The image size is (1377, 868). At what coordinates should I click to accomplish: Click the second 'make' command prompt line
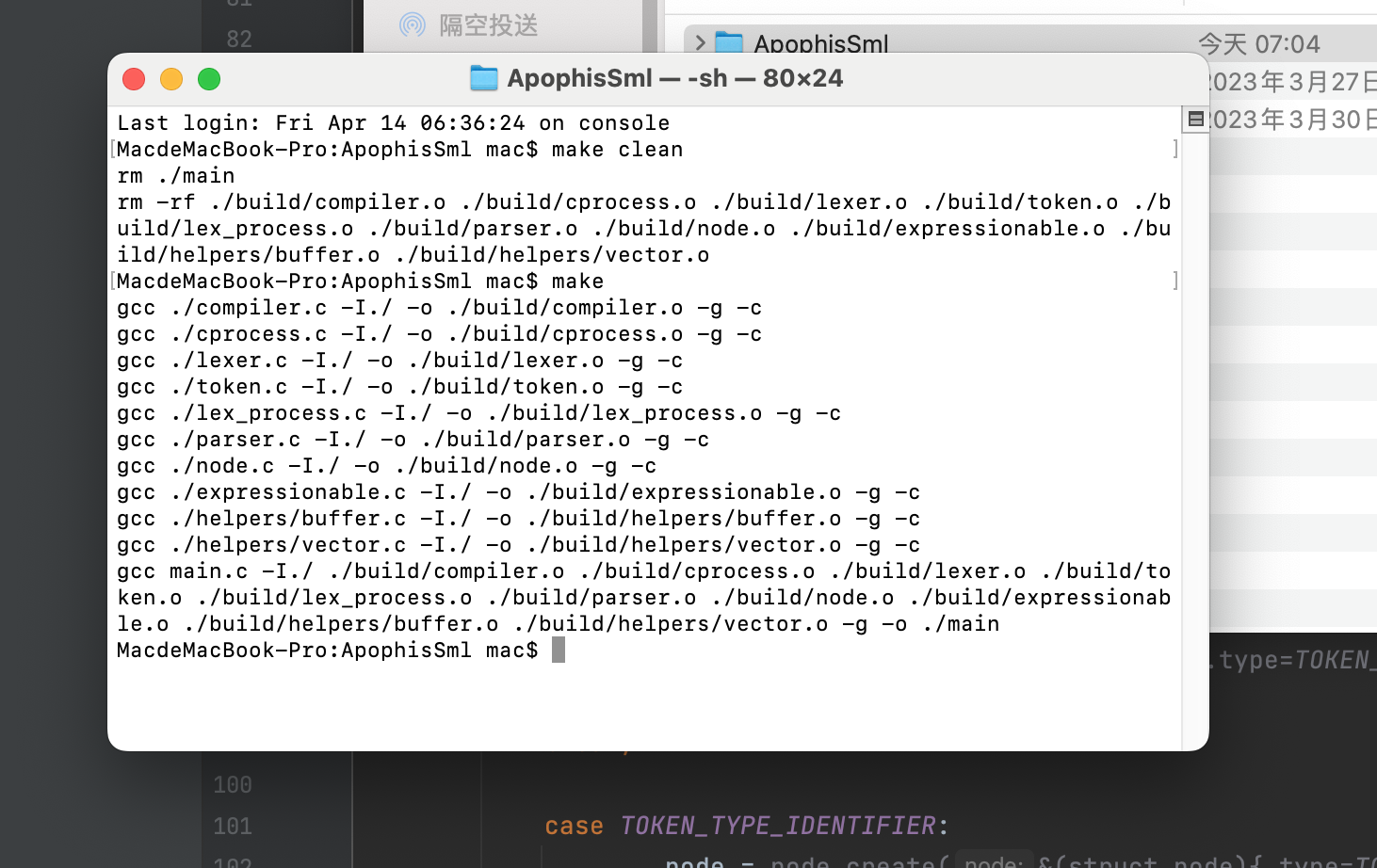[x=361, y=281]
